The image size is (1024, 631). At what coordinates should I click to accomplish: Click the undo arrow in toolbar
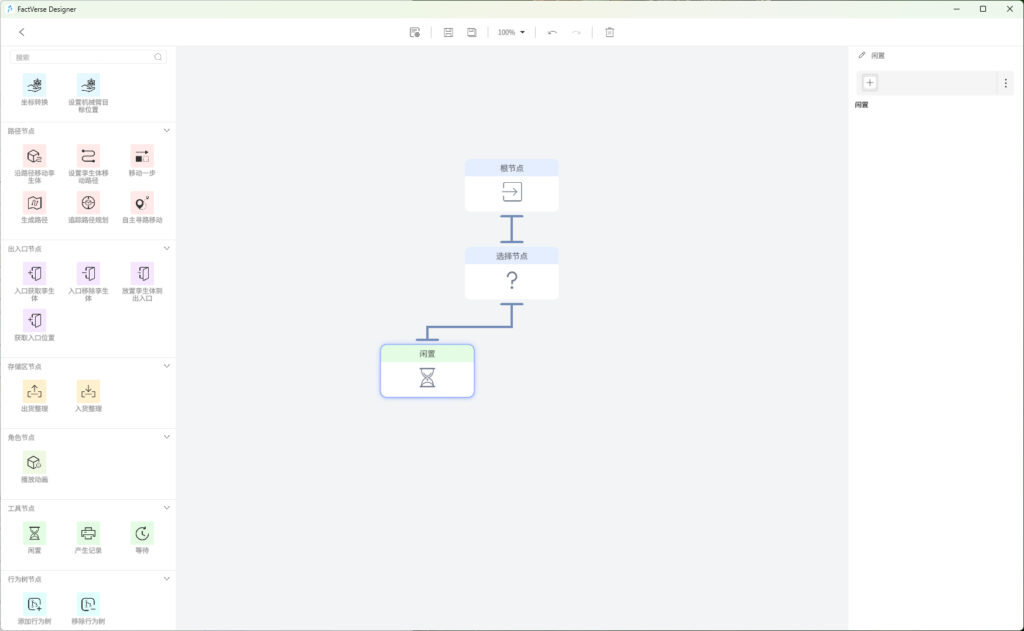[552, 32]
